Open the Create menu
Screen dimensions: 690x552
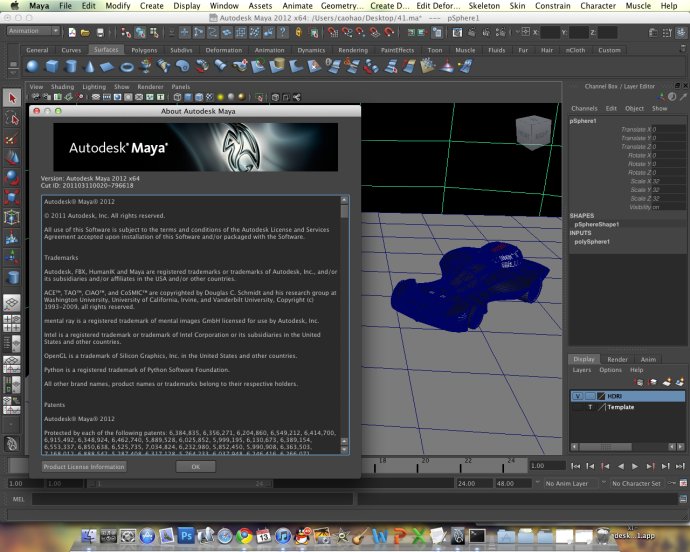click(x=151, y=6)
